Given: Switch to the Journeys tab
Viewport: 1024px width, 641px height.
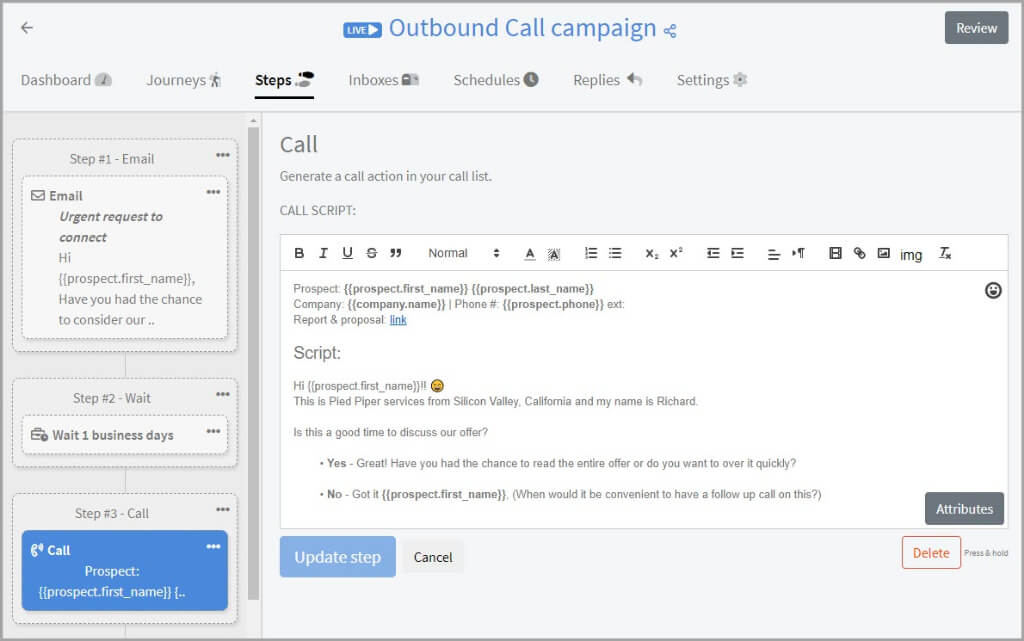Looking at the screenshot, I should pyautogui.click(x=183, y=80).
